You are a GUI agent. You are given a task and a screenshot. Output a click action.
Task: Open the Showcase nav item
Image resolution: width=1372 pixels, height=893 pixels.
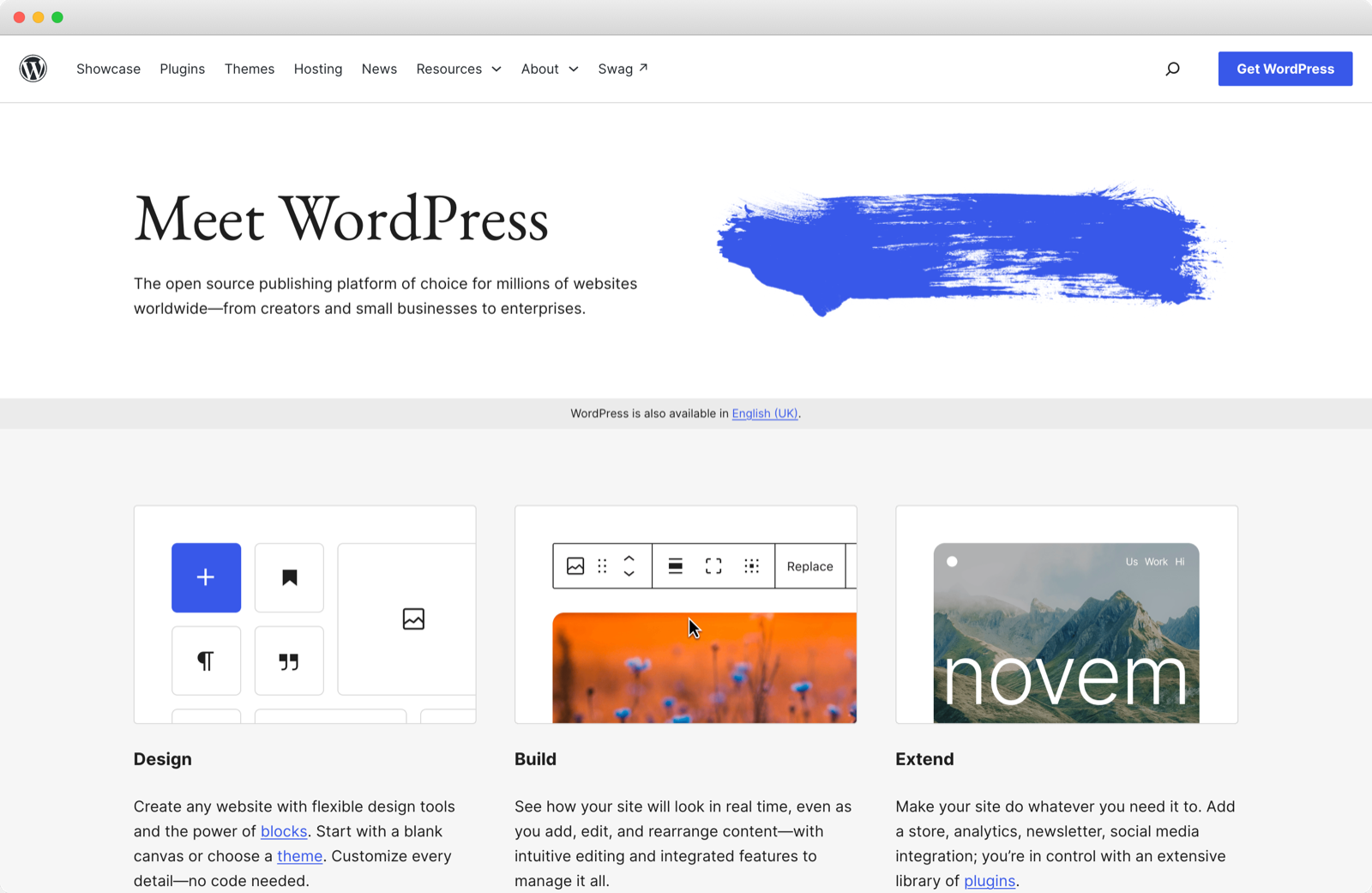point(108,69)
